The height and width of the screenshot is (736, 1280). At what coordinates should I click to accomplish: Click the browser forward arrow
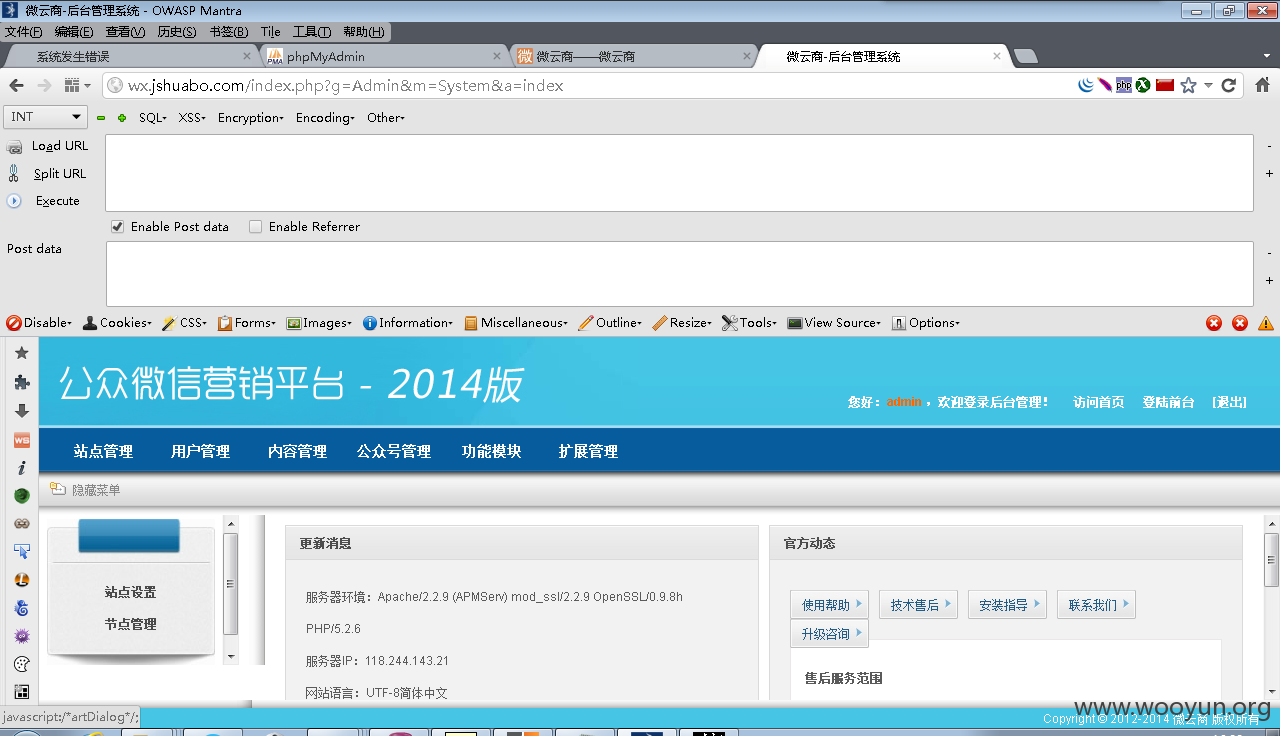[x=44, y=85]
